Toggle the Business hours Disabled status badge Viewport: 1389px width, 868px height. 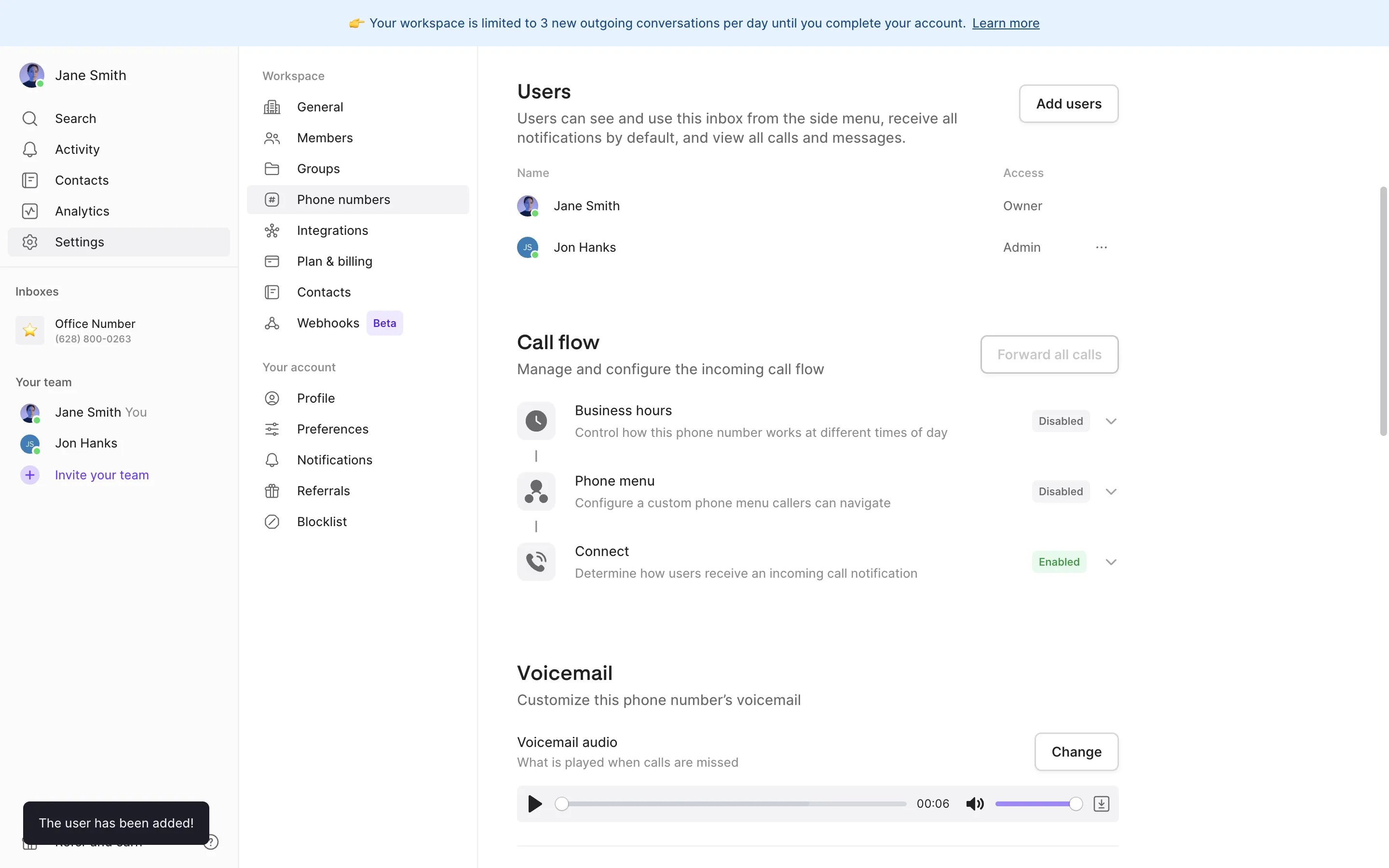click(x=1060, y=421)
